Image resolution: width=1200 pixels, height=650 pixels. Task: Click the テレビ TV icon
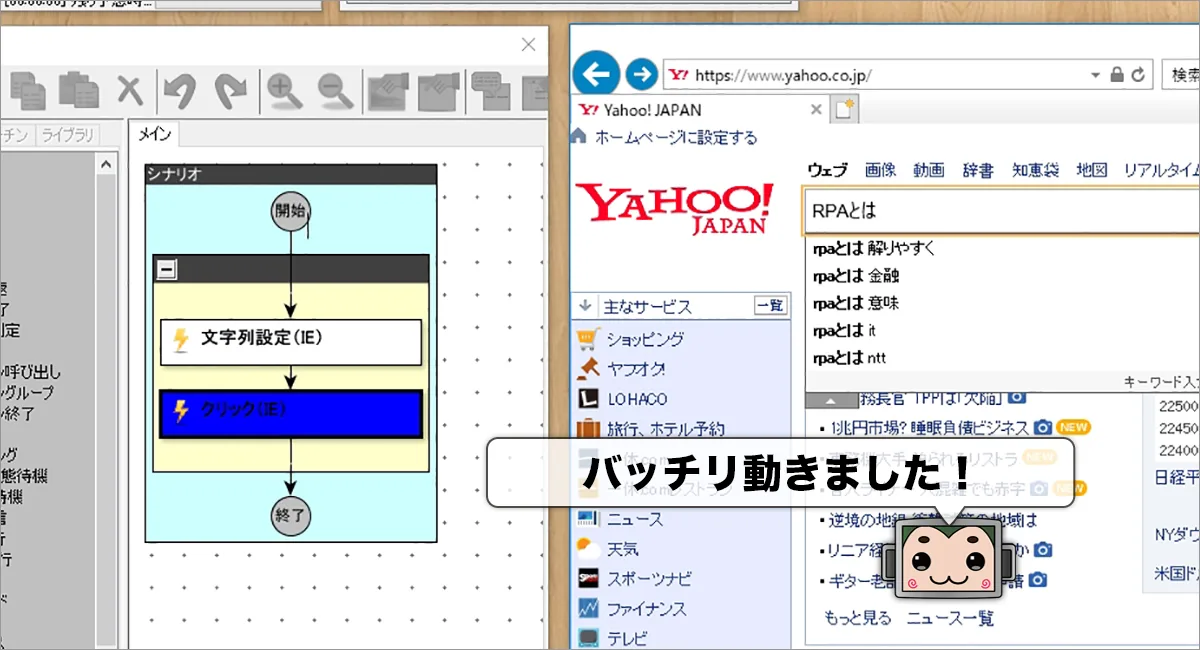click(x=588, y=637)
